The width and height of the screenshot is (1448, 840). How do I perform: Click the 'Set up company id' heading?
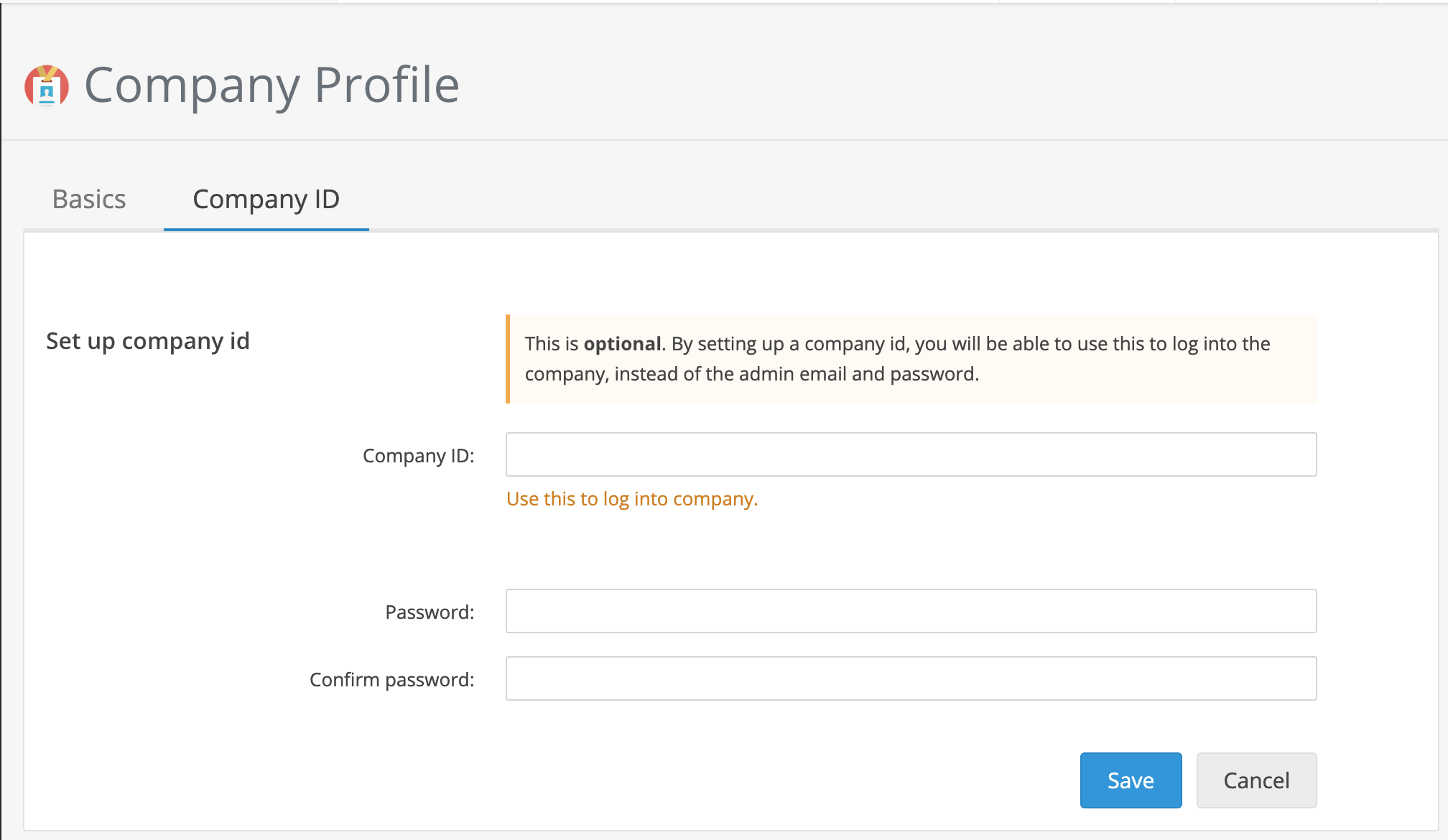coord(147,340)
